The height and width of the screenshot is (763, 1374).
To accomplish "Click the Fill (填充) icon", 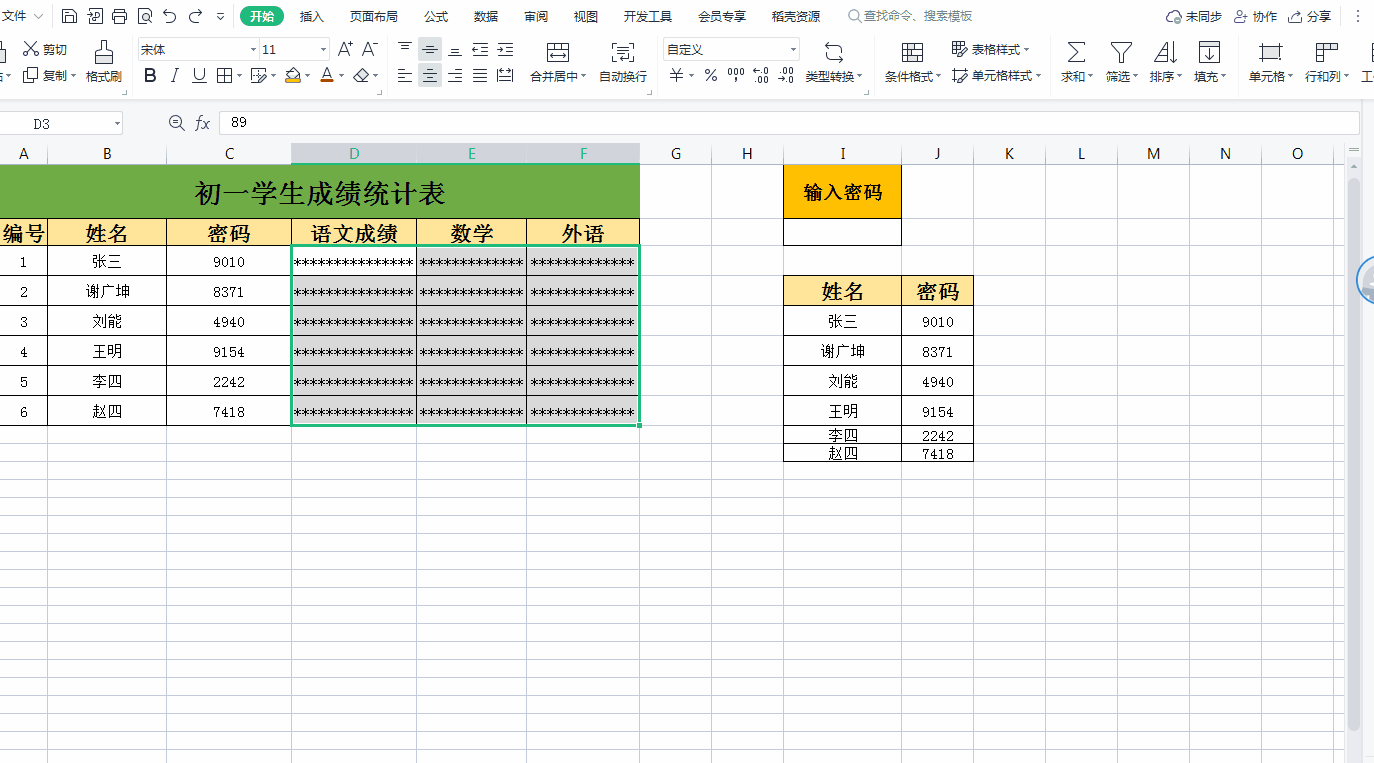I will [x=1209, y=52].
